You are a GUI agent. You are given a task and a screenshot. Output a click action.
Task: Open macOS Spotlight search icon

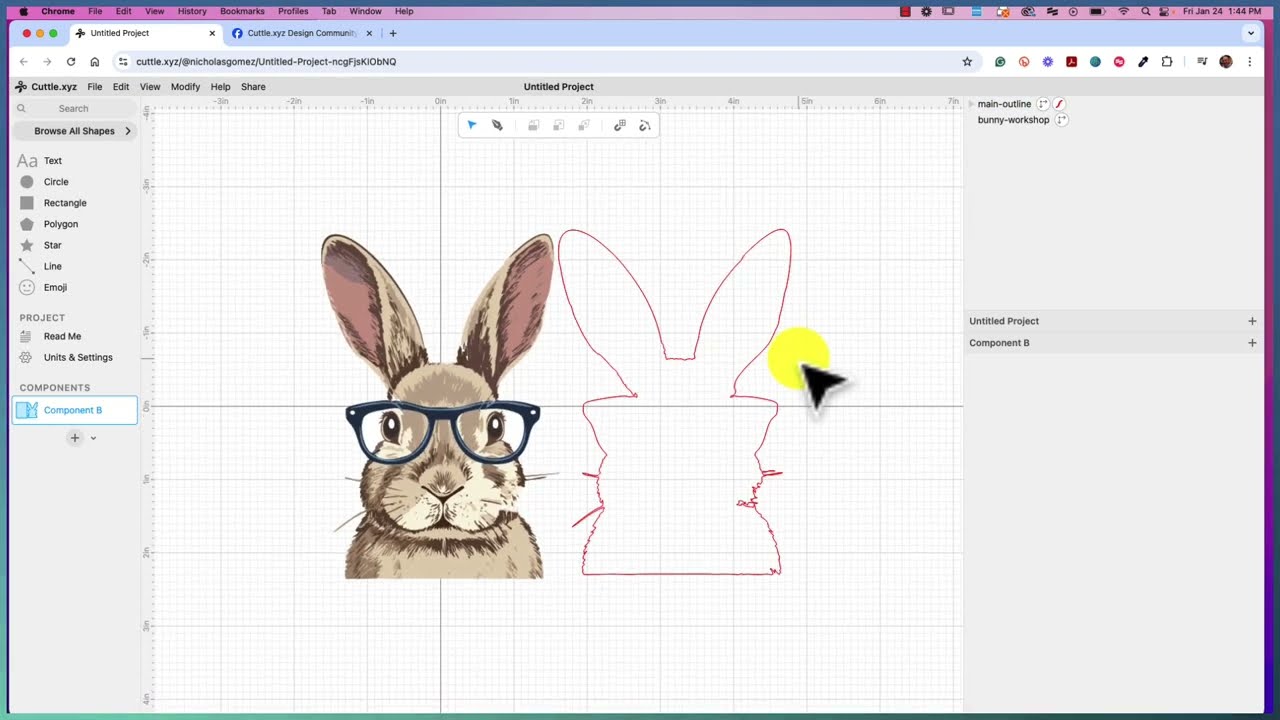(x=1145, y=11)
